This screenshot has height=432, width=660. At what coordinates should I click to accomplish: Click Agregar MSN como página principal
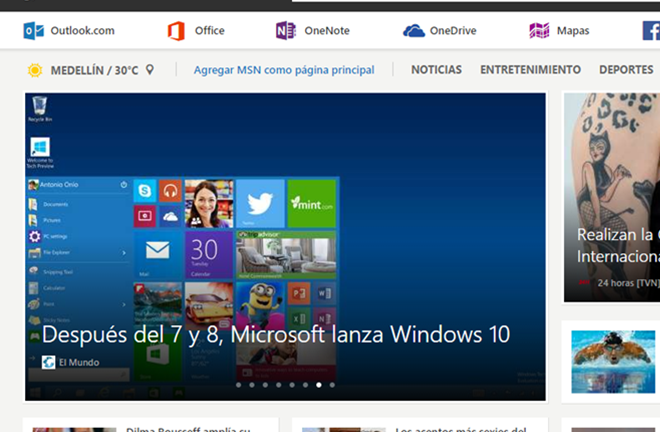pos(284,70)
